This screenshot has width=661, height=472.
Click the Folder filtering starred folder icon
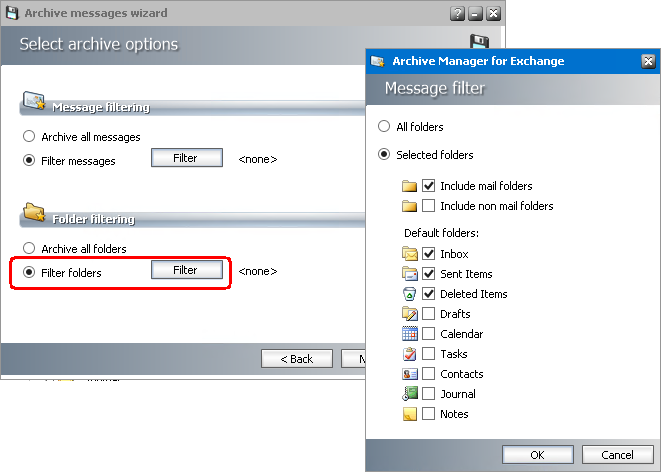tap(34, 212)
